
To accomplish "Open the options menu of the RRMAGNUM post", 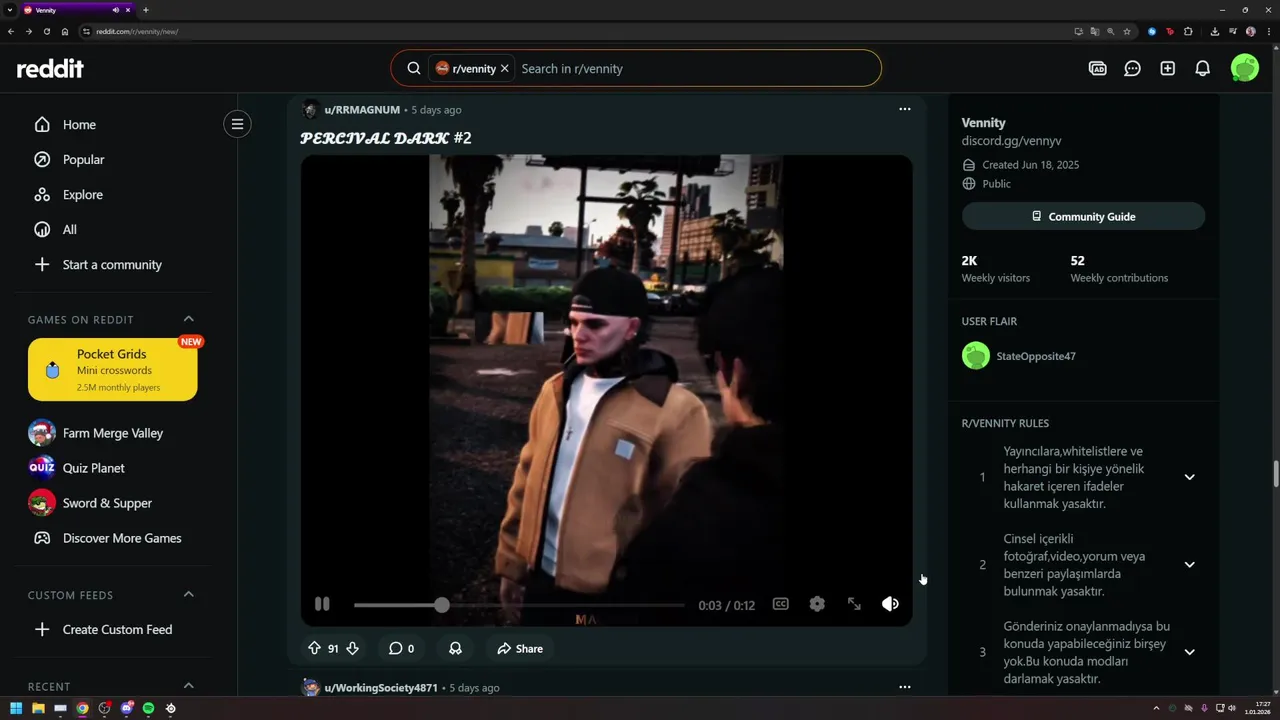I will coord(905,109).
